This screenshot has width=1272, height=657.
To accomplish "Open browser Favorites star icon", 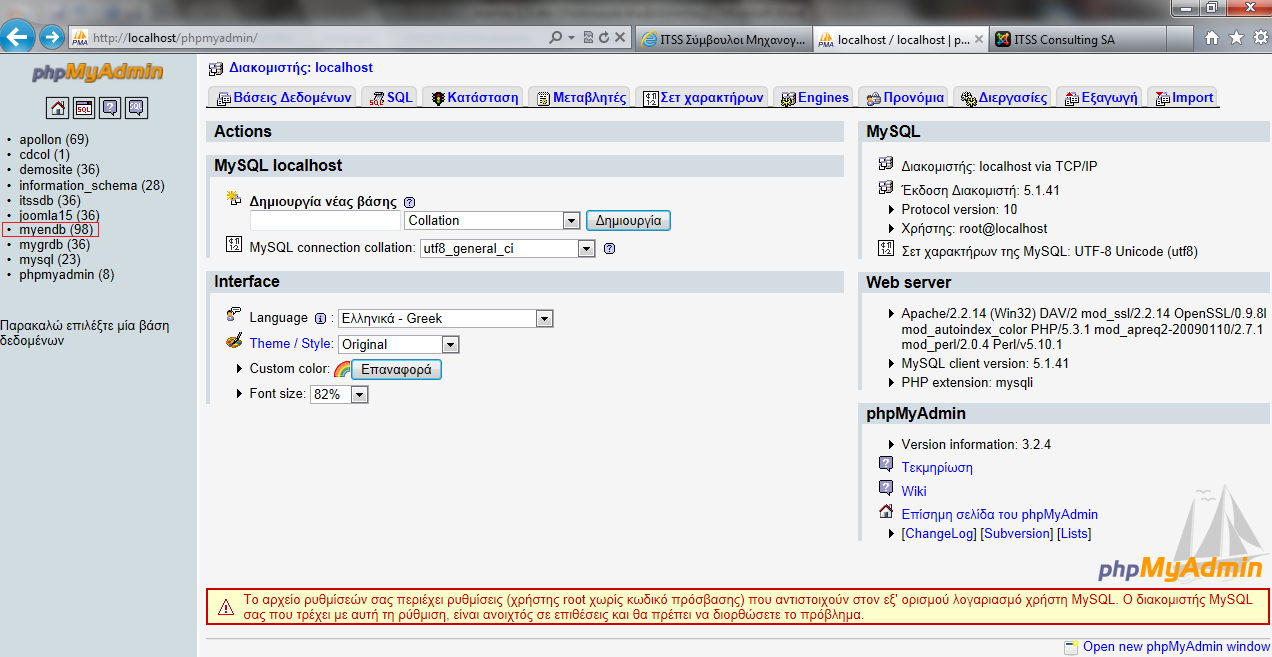I will [x=1236, y=38].
